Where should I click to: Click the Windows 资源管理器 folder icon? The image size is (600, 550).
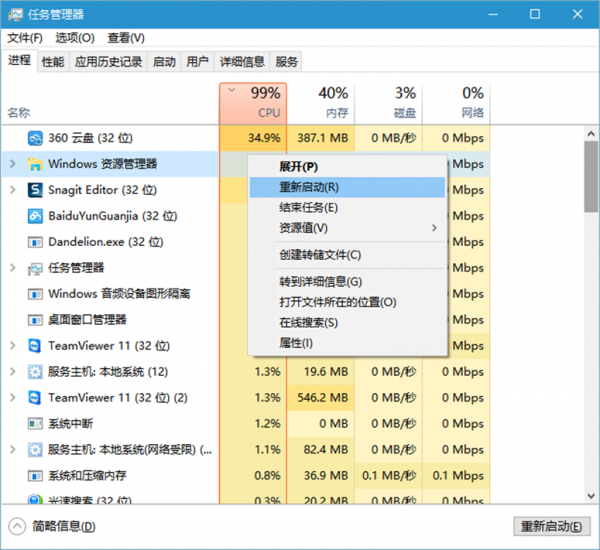[x=35, y=164]
